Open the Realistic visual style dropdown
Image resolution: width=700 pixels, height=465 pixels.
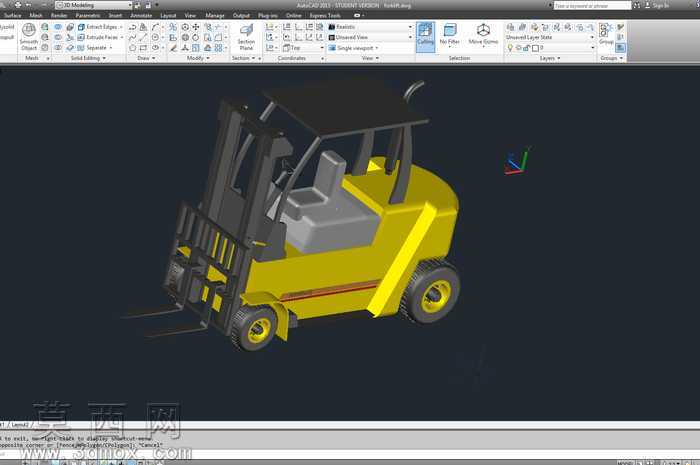(x=370, y=27)
